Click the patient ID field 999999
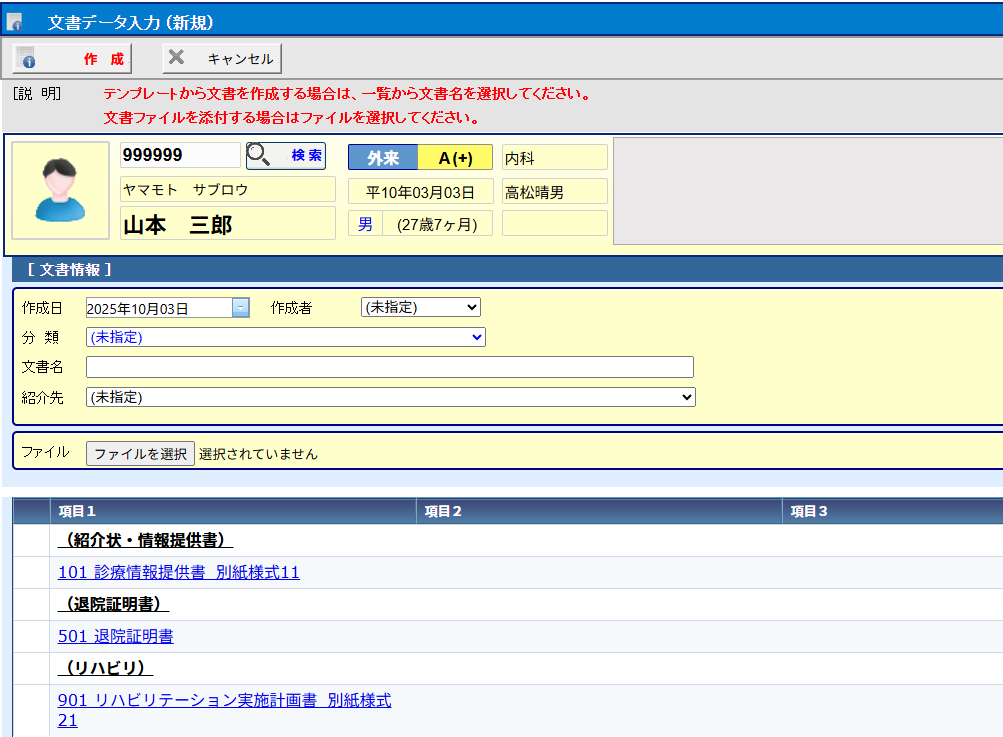Screen dimensions: 1003x737 pos(180,155)
